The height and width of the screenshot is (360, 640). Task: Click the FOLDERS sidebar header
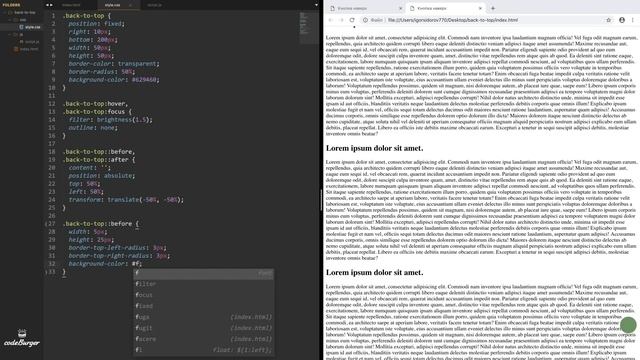pyautogui.click(x=11, y=5)
